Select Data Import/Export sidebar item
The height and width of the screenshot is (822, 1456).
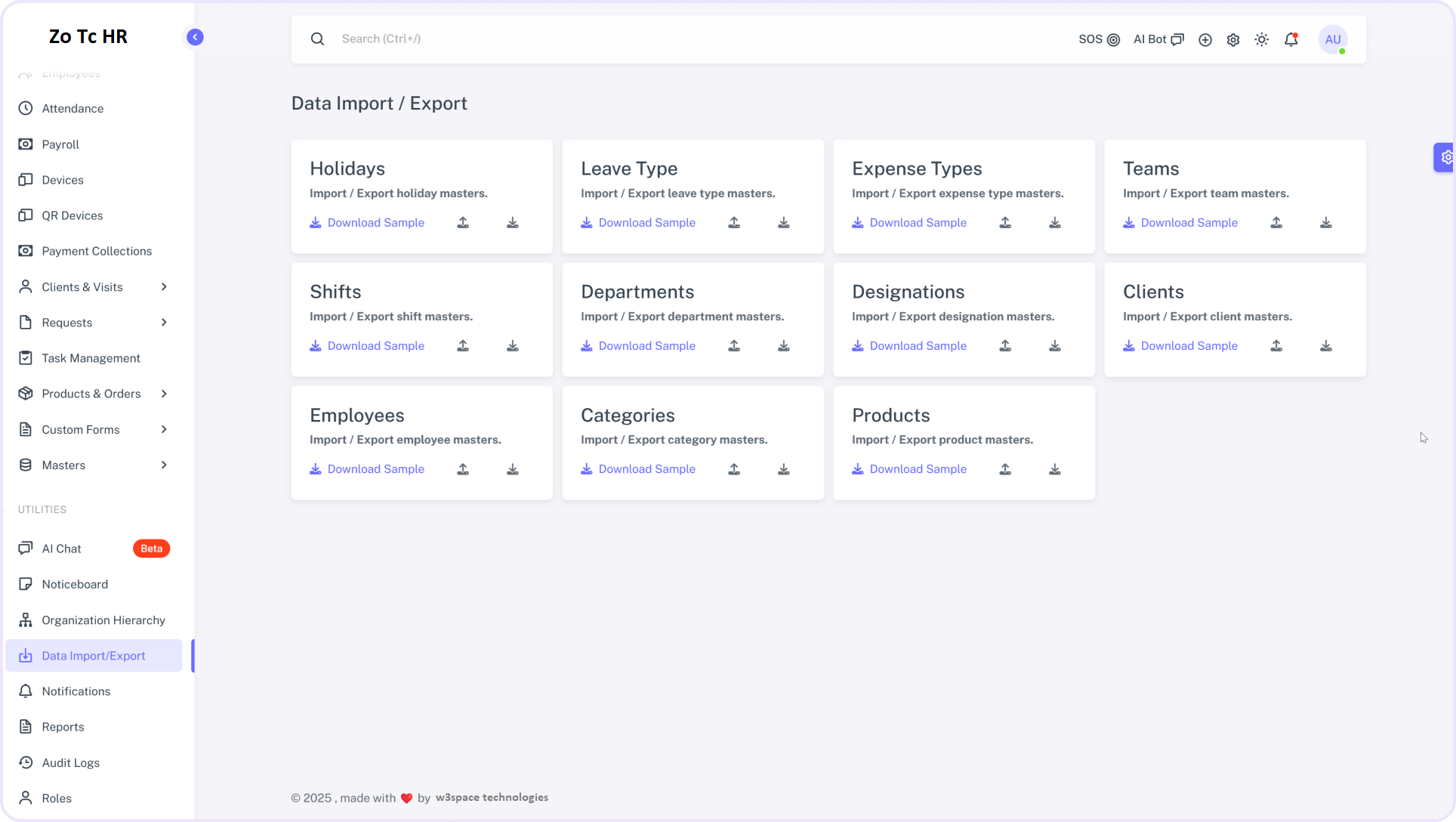(x=94, y=656)
